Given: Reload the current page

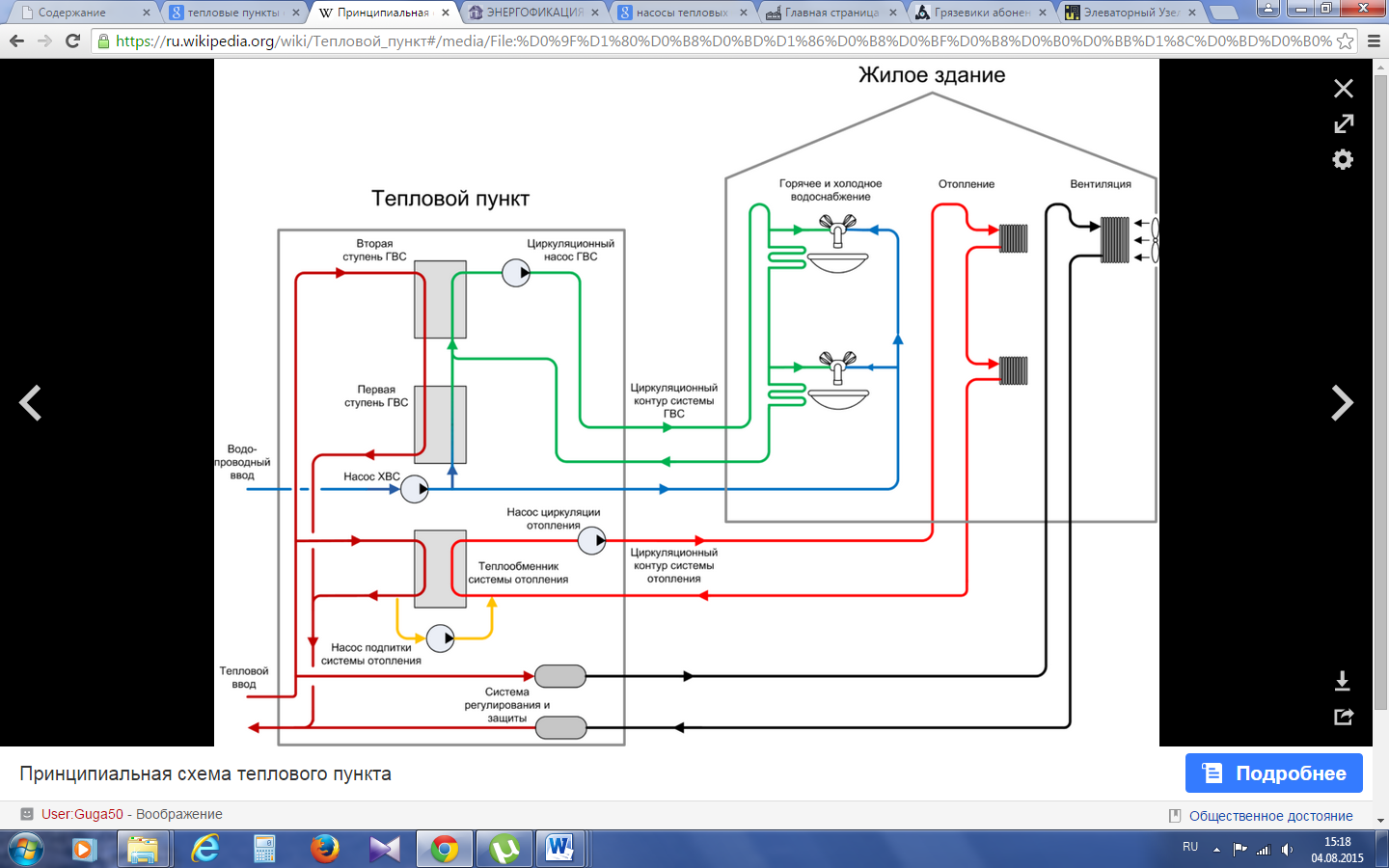Looking at the screenshot, I should [x=72, y=41].
